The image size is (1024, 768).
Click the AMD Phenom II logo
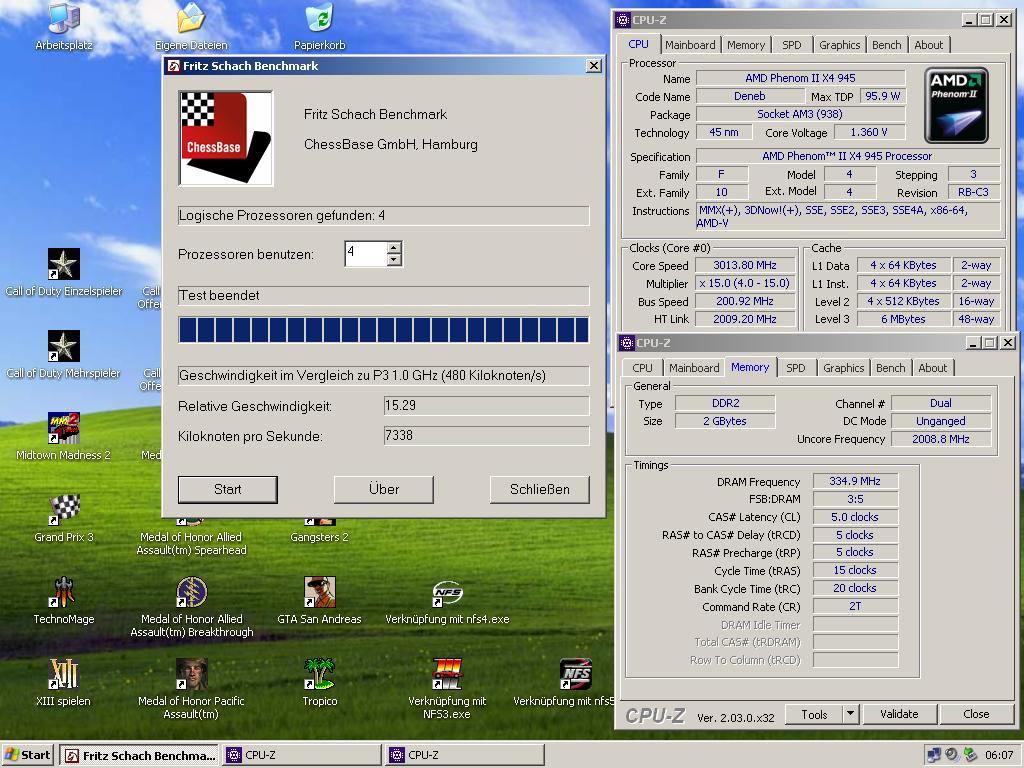tap(957, 106)
